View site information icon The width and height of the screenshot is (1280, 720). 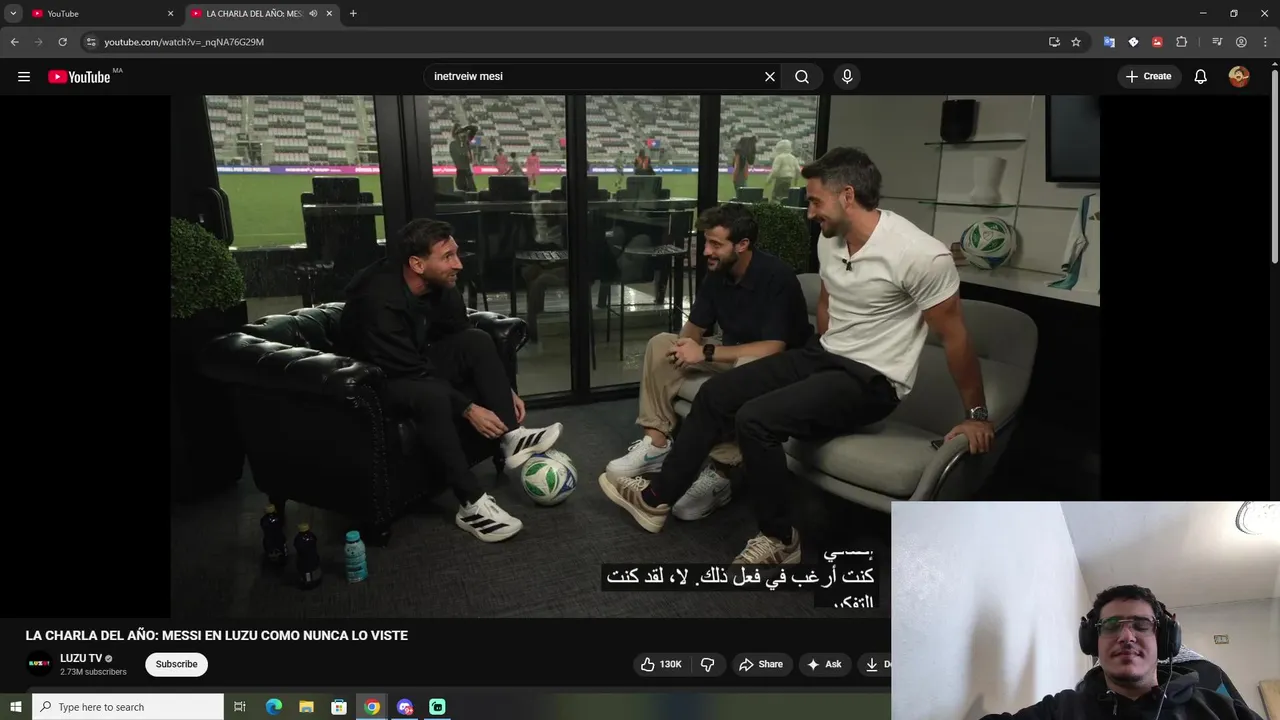(91, 42)
